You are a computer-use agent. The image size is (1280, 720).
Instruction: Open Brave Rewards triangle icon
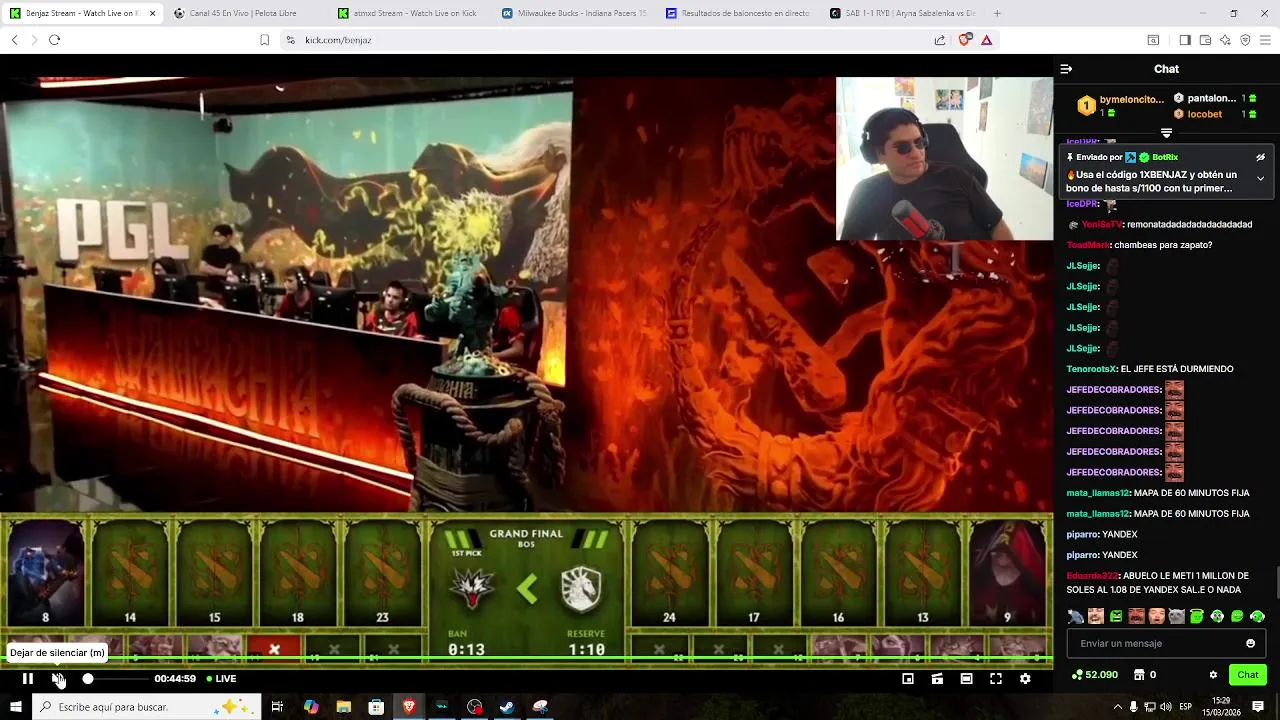pyautogui.click(x=986, y=40)
